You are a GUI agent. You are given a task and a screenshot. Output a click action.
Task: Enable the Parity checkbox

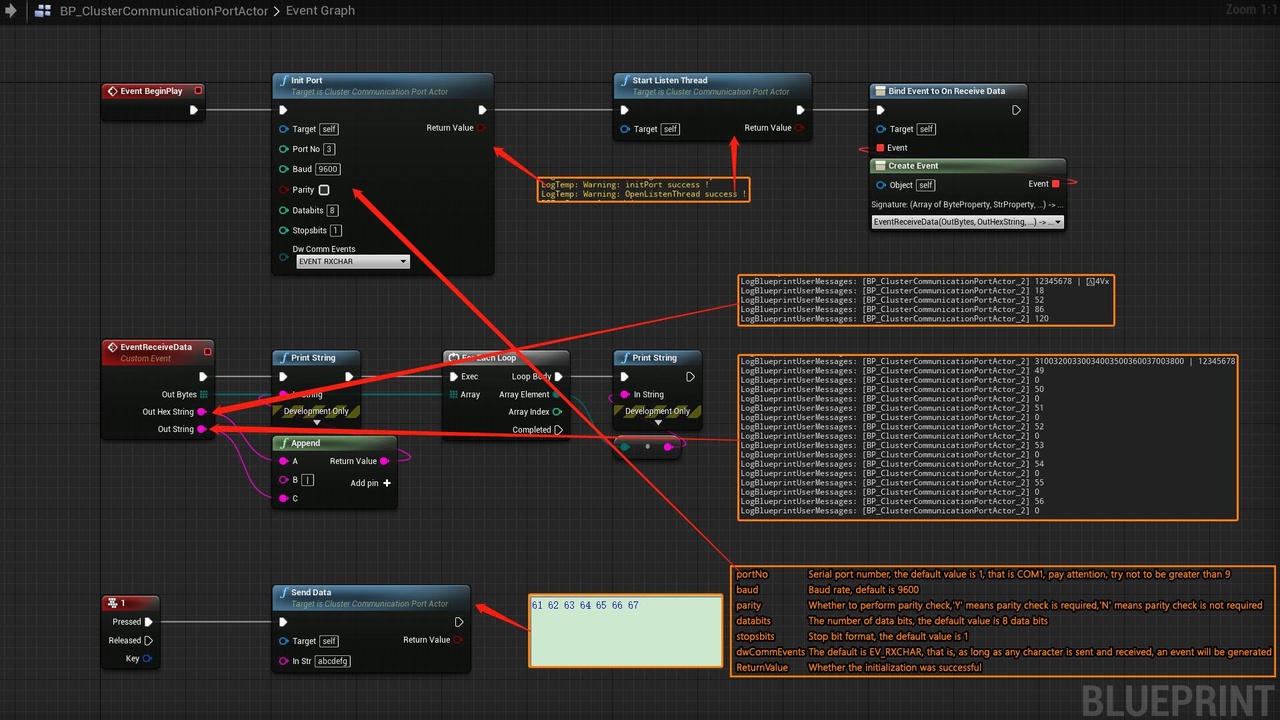(324, 190)
